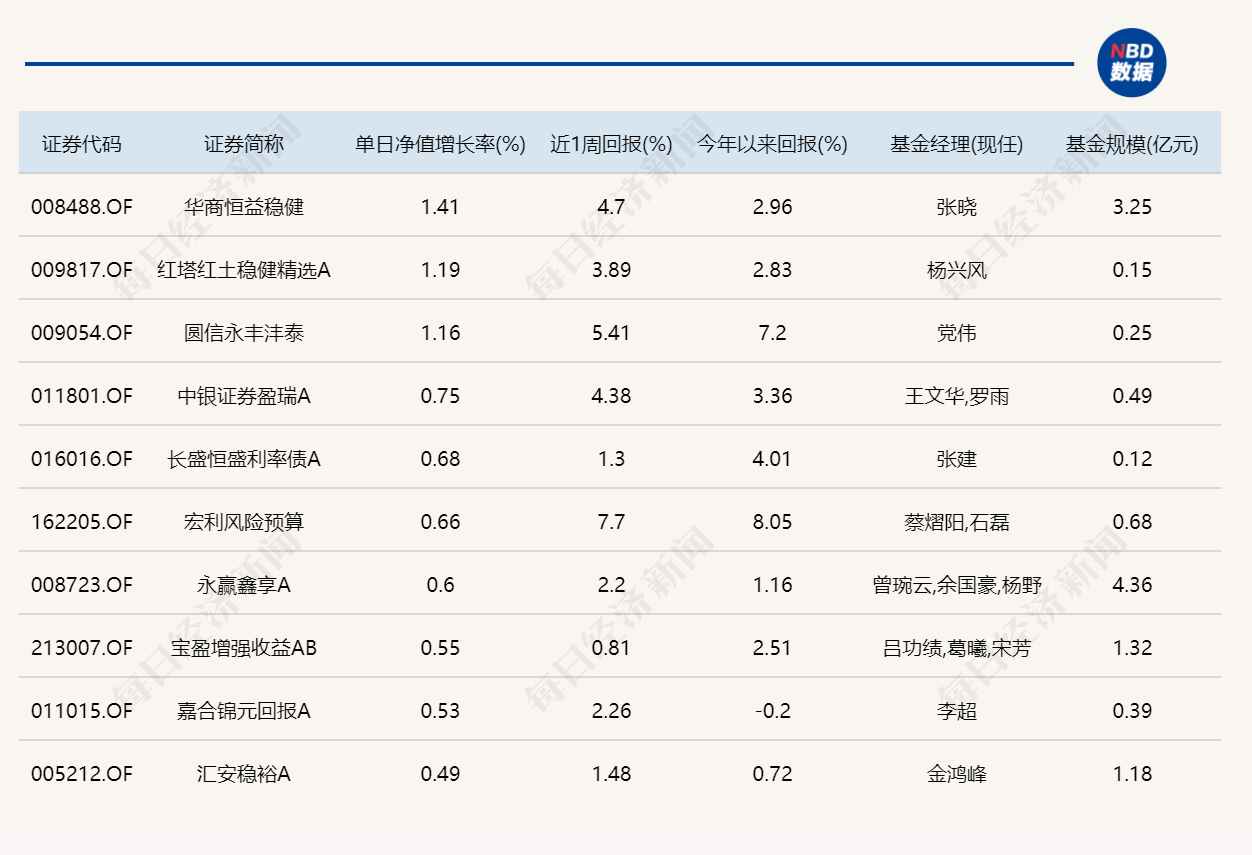Click the 7.2 yearly return of 圆信永丰沣泰

[772, 333]
